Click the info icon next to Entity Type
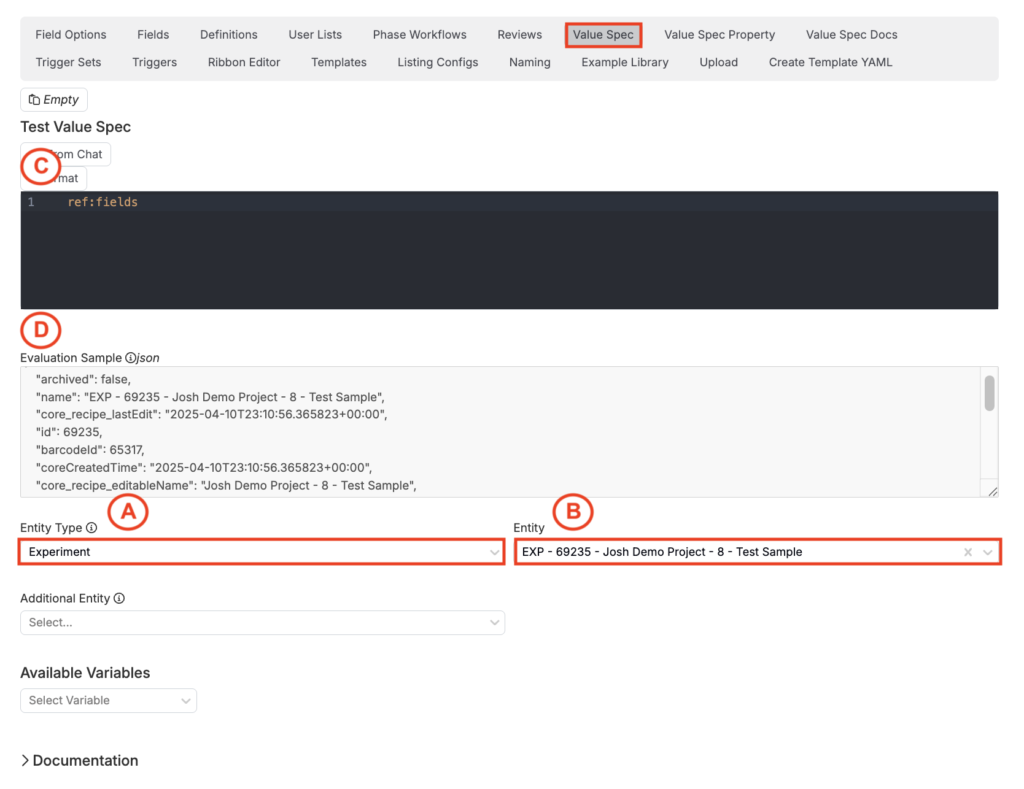 91,527
